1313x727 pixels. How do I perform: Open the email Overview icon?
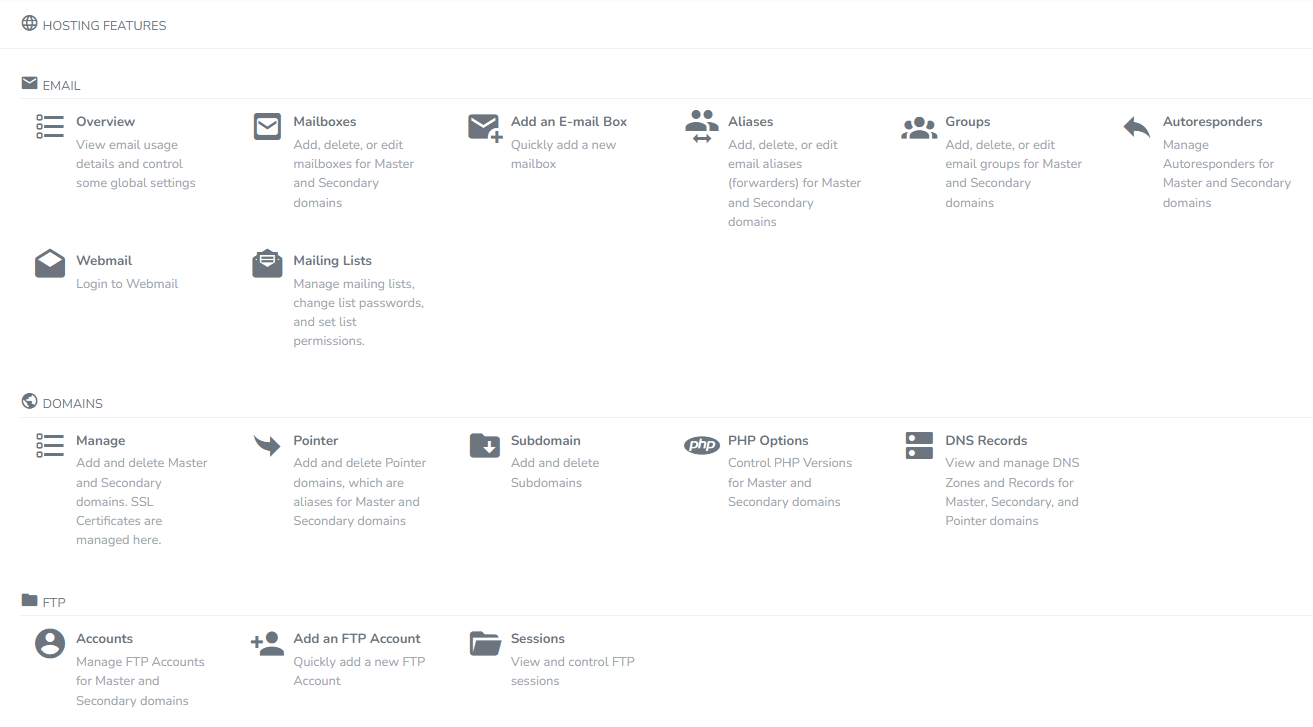(49, 126)
